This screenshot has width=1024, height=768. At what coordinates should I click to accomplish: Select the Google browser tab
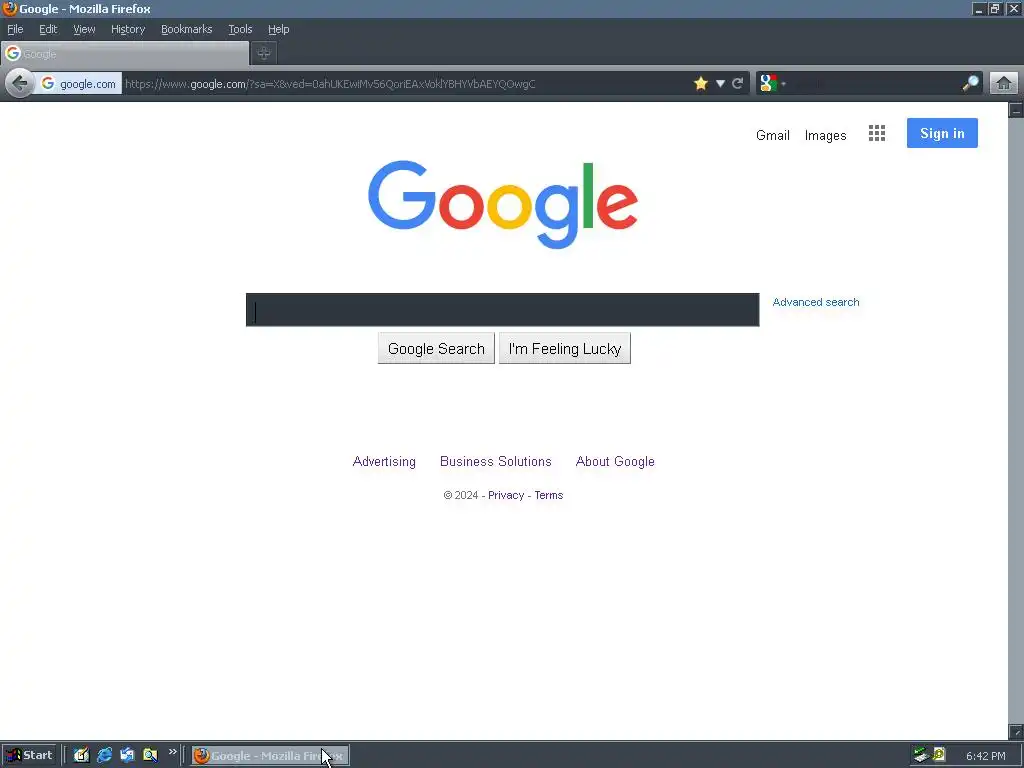click(125, 54)
